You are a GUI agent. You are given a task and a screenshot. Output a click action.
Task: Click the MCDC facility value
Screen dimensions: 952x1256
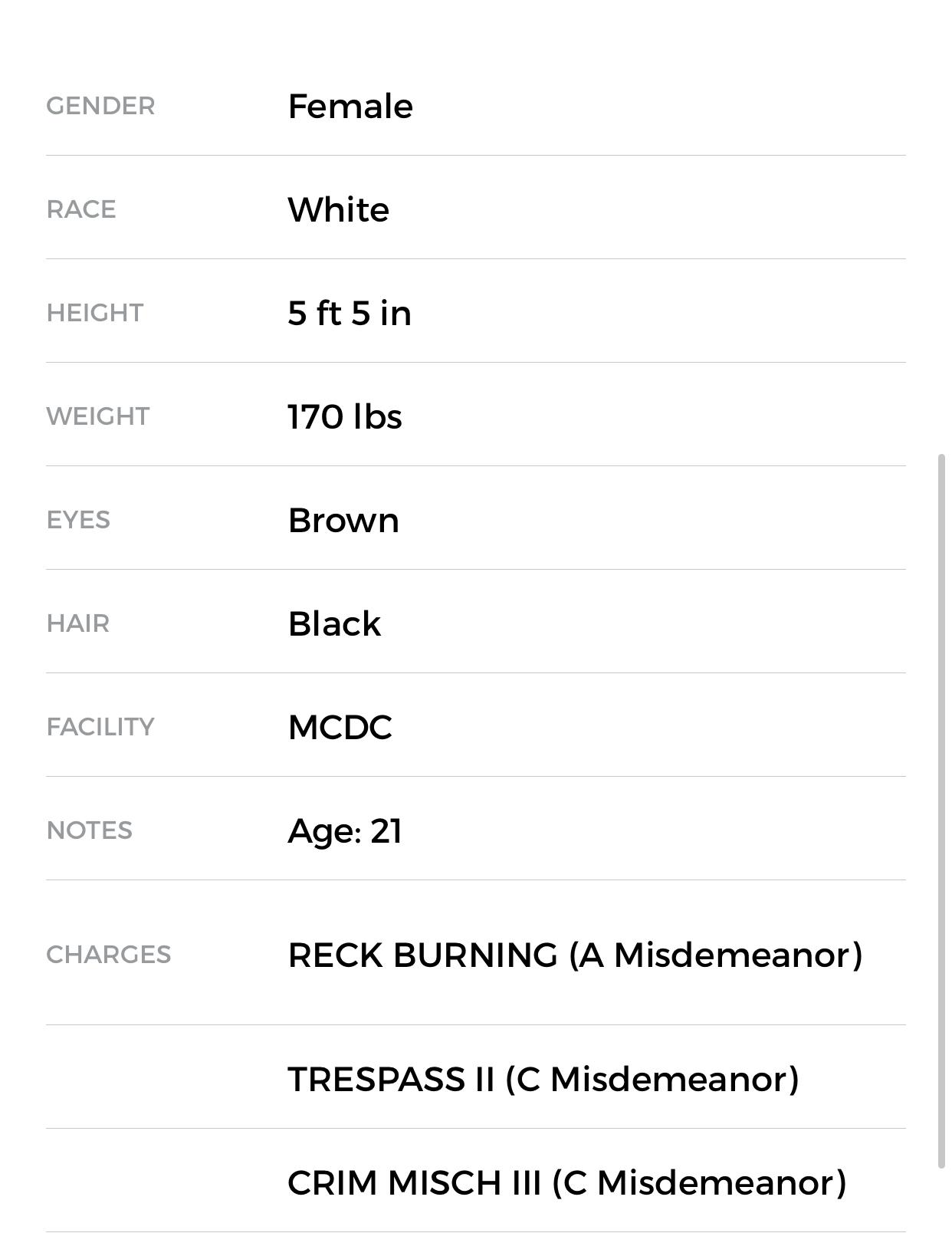pyautogui.click(x=340, y=728)
